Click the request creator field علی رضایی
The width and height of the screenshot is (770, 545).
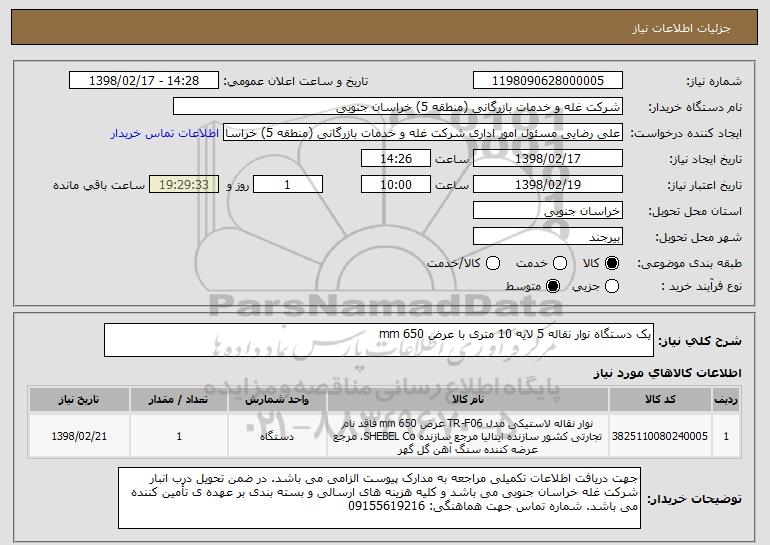tap(423, 133)
